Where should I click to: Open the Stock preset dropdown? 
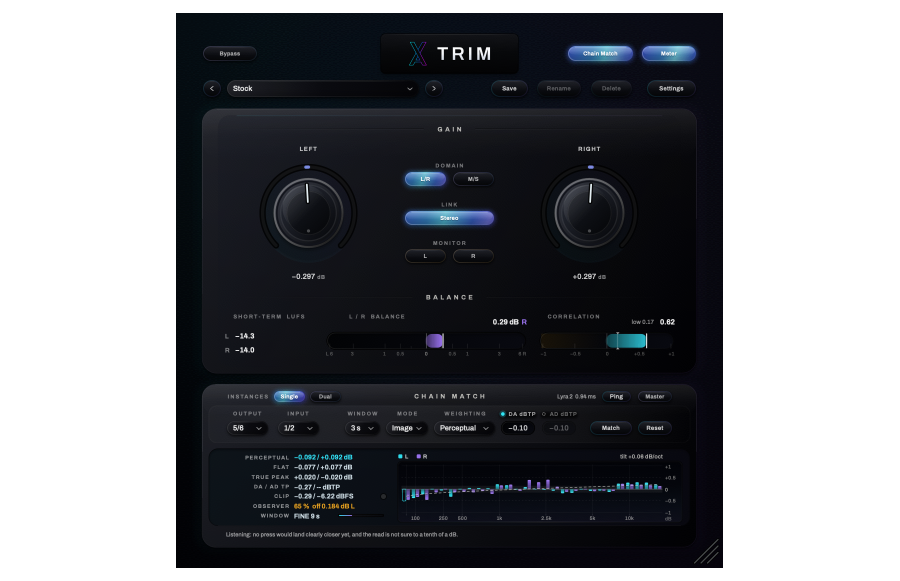point(323,88)
